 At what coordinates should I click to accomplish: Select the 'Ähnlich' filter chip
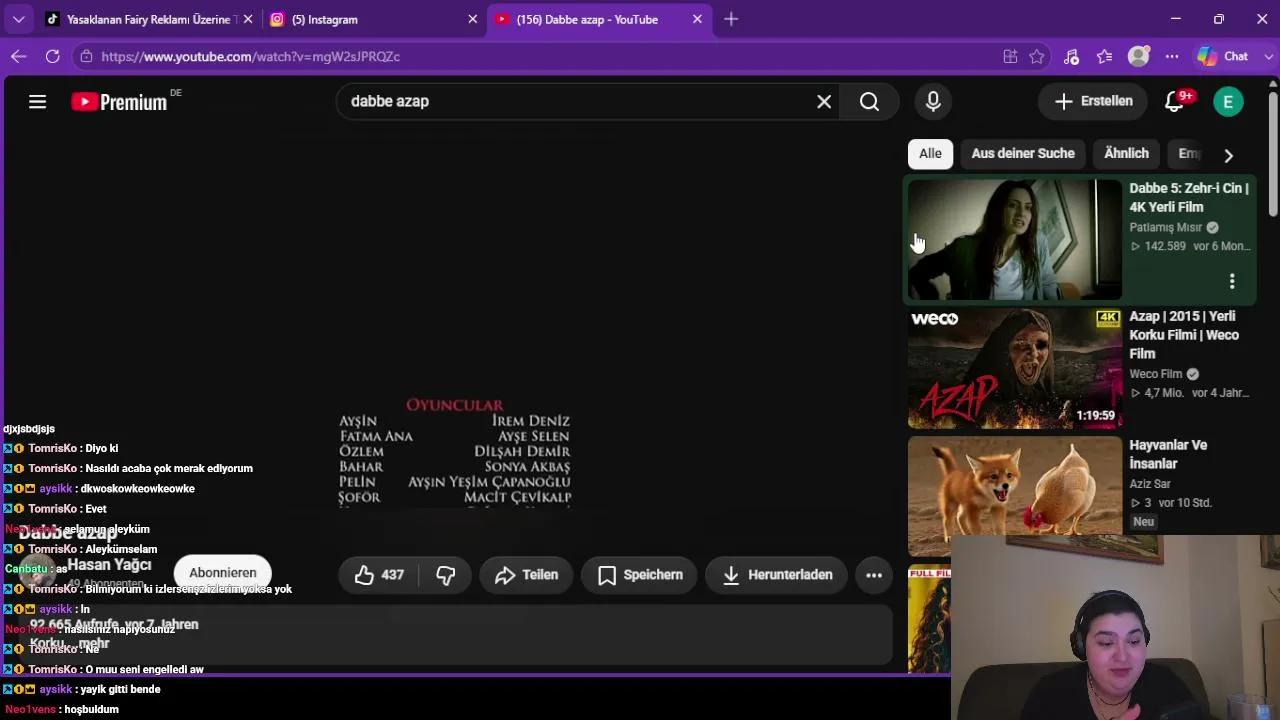coord(1126,153)
